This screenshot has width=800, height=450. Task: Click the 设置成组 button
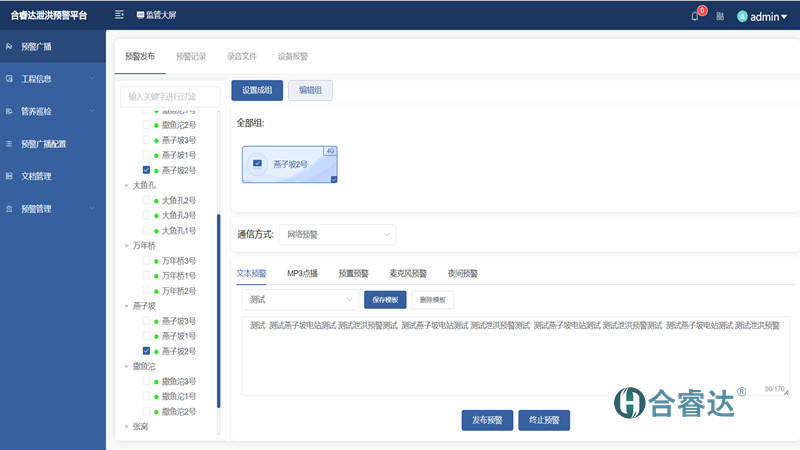(257, 90)
